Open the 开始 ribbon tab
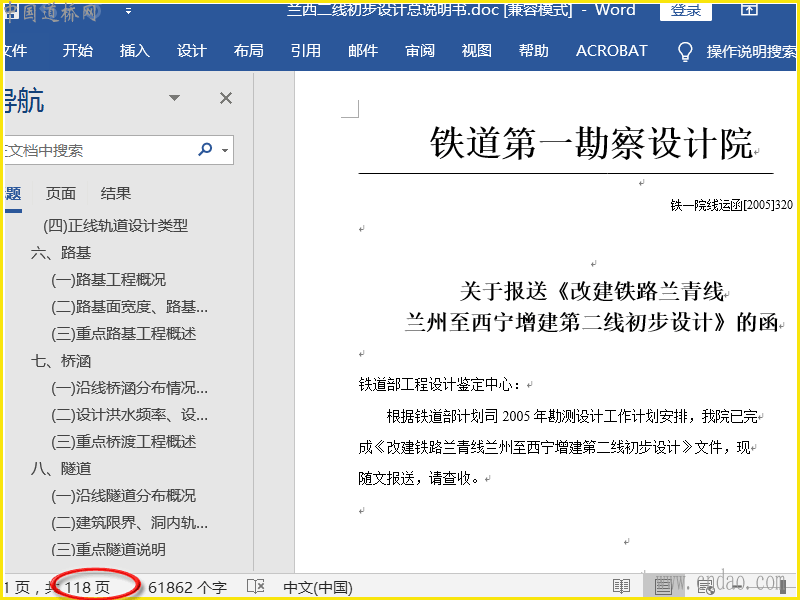The image size is (800, 600). (78, 51)
